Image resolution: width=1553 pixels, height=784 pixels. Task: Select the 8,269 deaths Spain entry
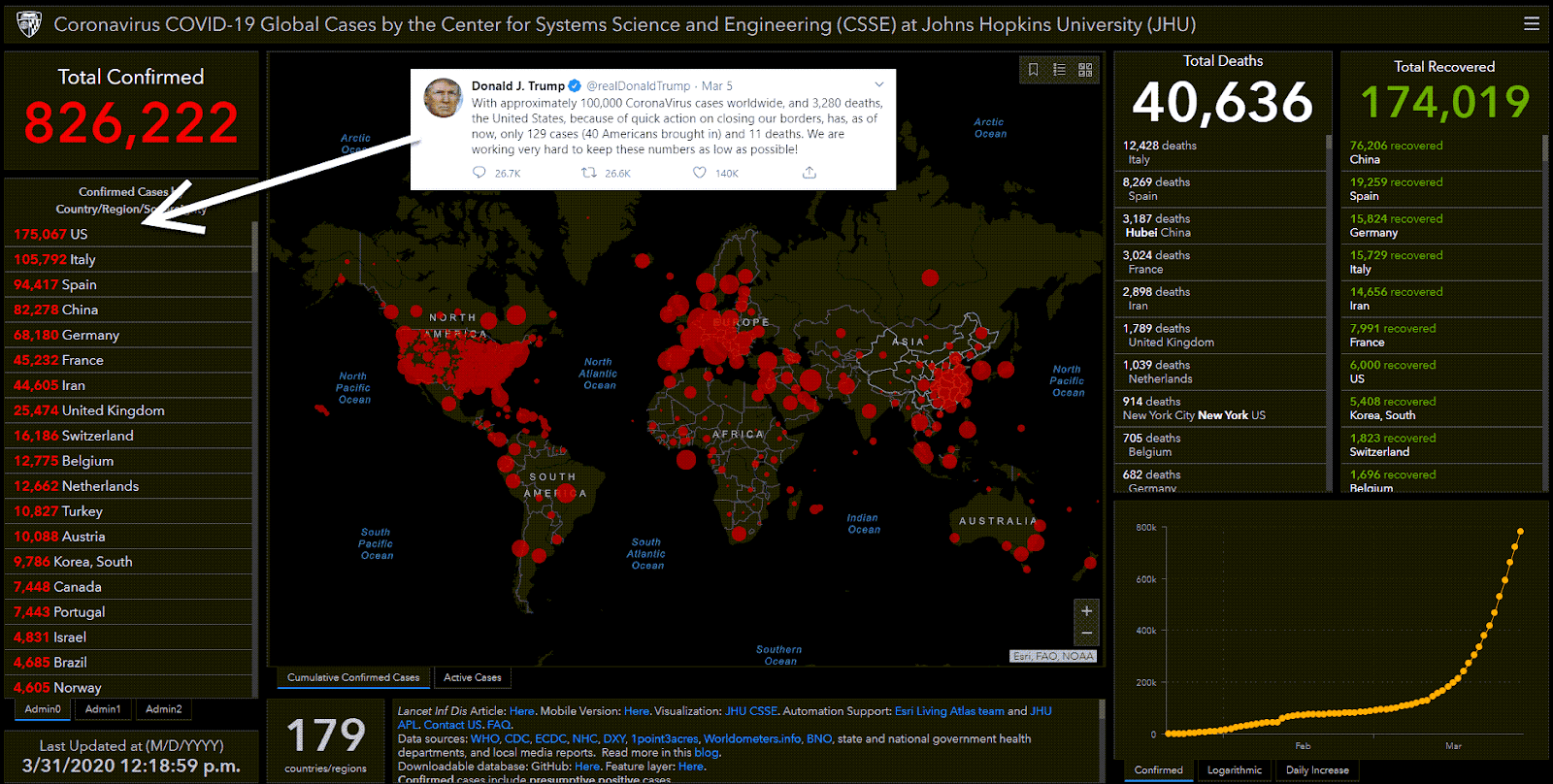click(x=1220, y=189)
